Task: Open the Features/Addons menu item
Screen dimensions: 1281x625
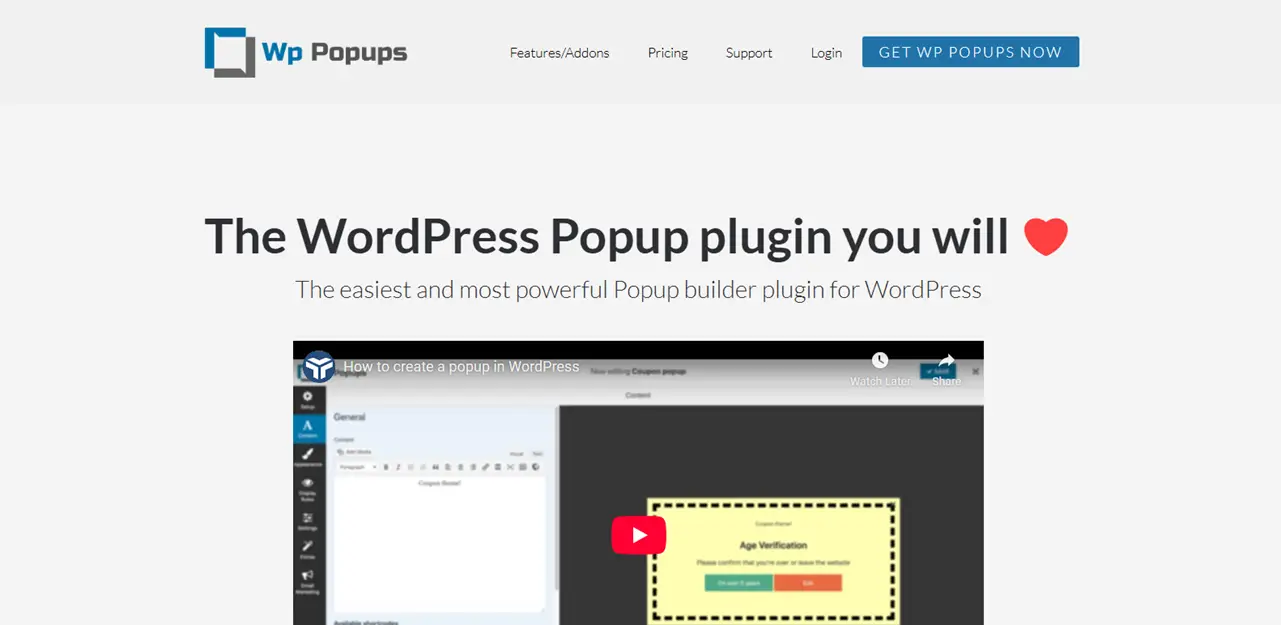Action: 559,53
